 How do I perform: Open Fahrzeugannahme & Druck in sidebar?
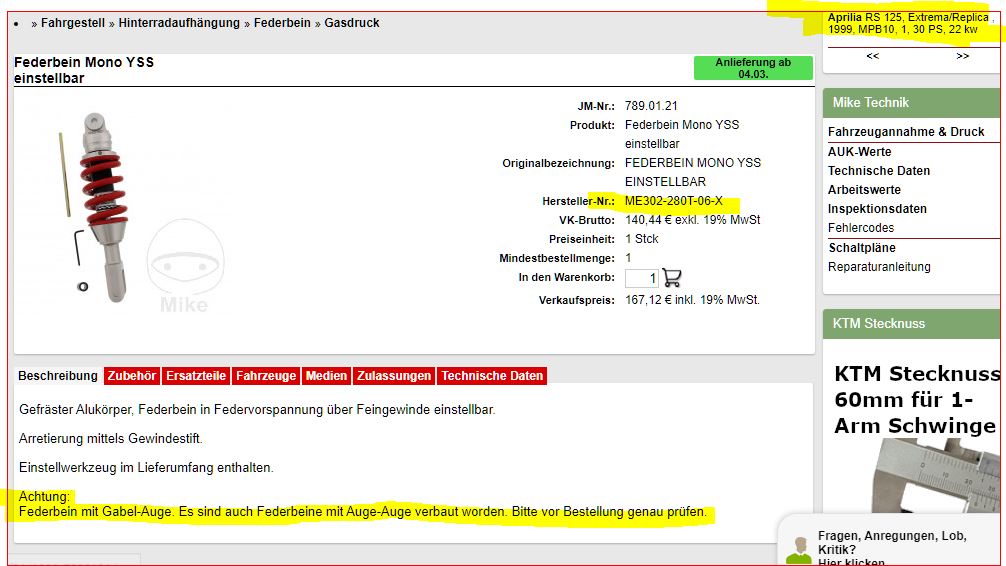(x=906, y=132)
